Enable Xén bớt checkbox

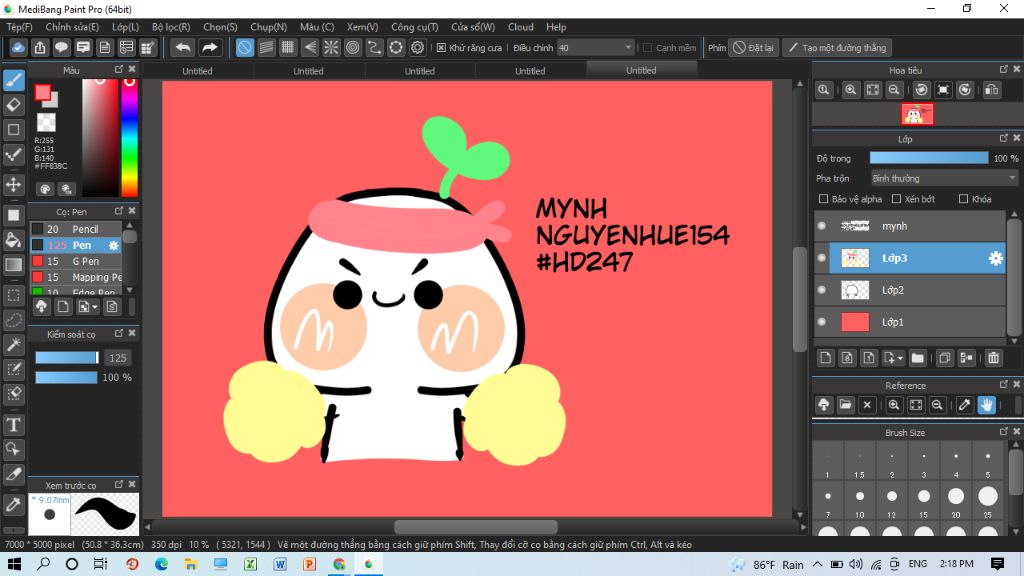point(897,199)
